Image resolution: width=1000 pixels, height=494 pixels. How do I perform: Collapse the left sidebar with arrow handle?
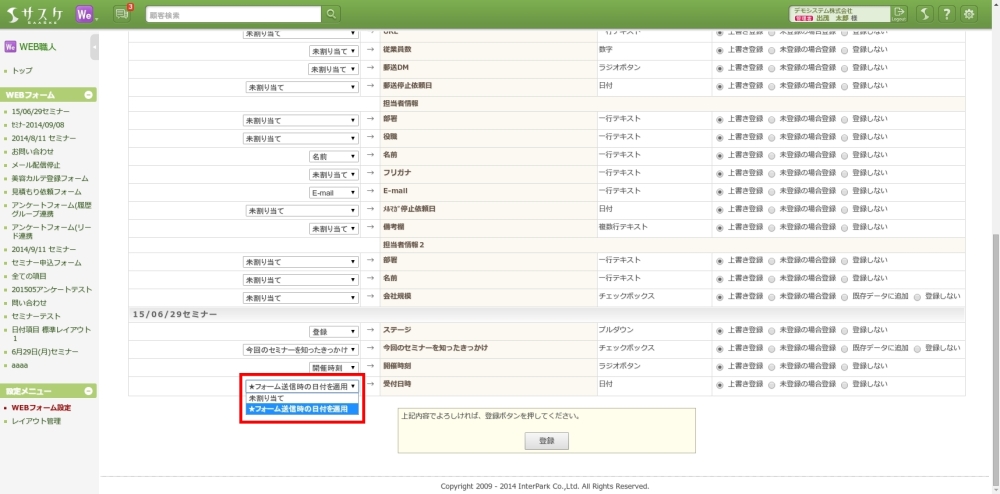click(95, 46)
